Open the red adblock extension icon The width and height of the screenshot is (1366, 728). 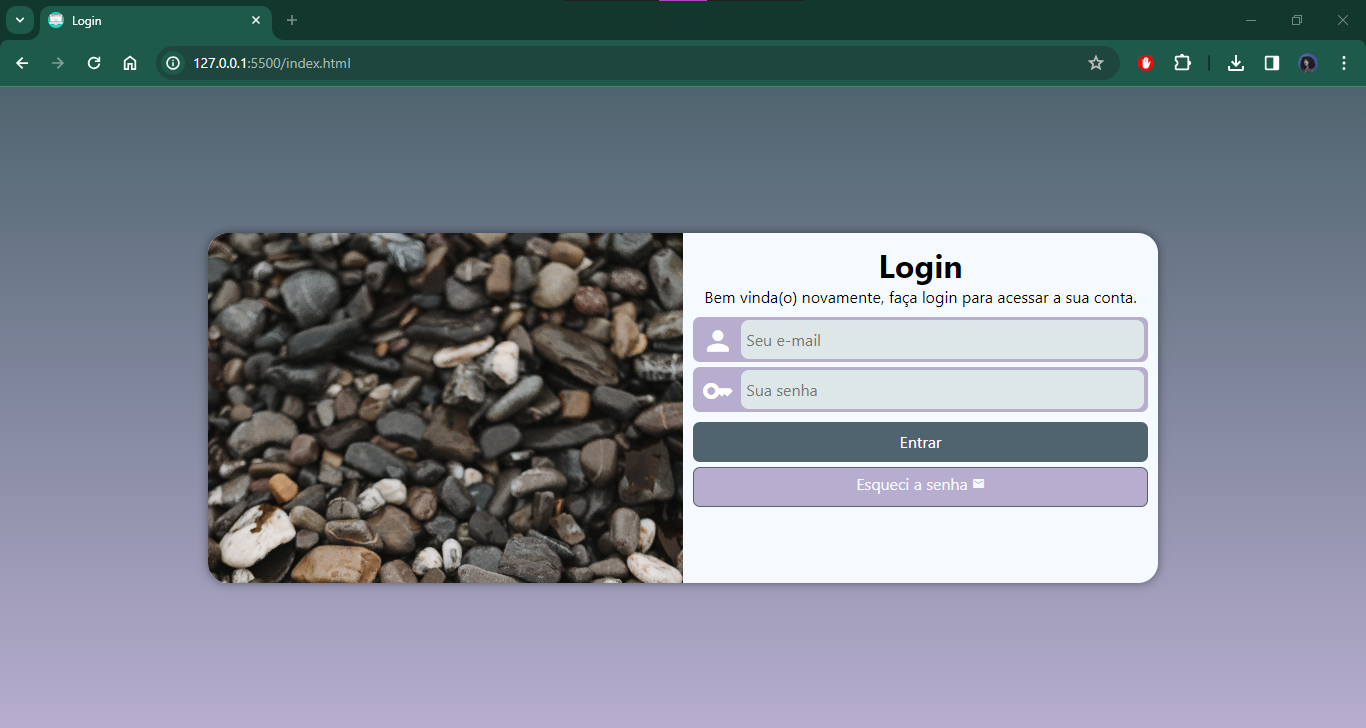point(1146,63)
